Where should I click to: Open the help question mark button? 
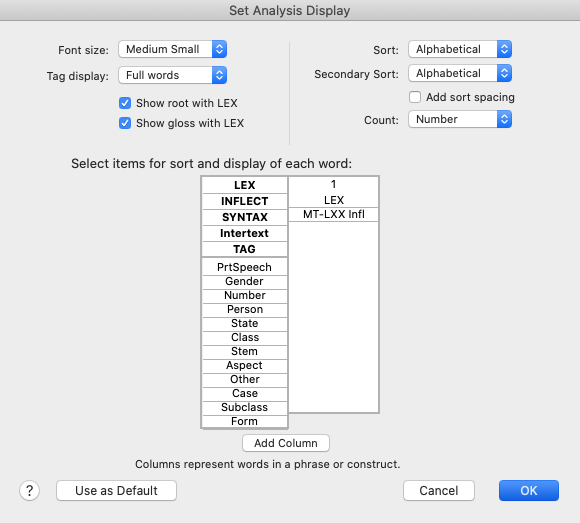click(30, 490)
